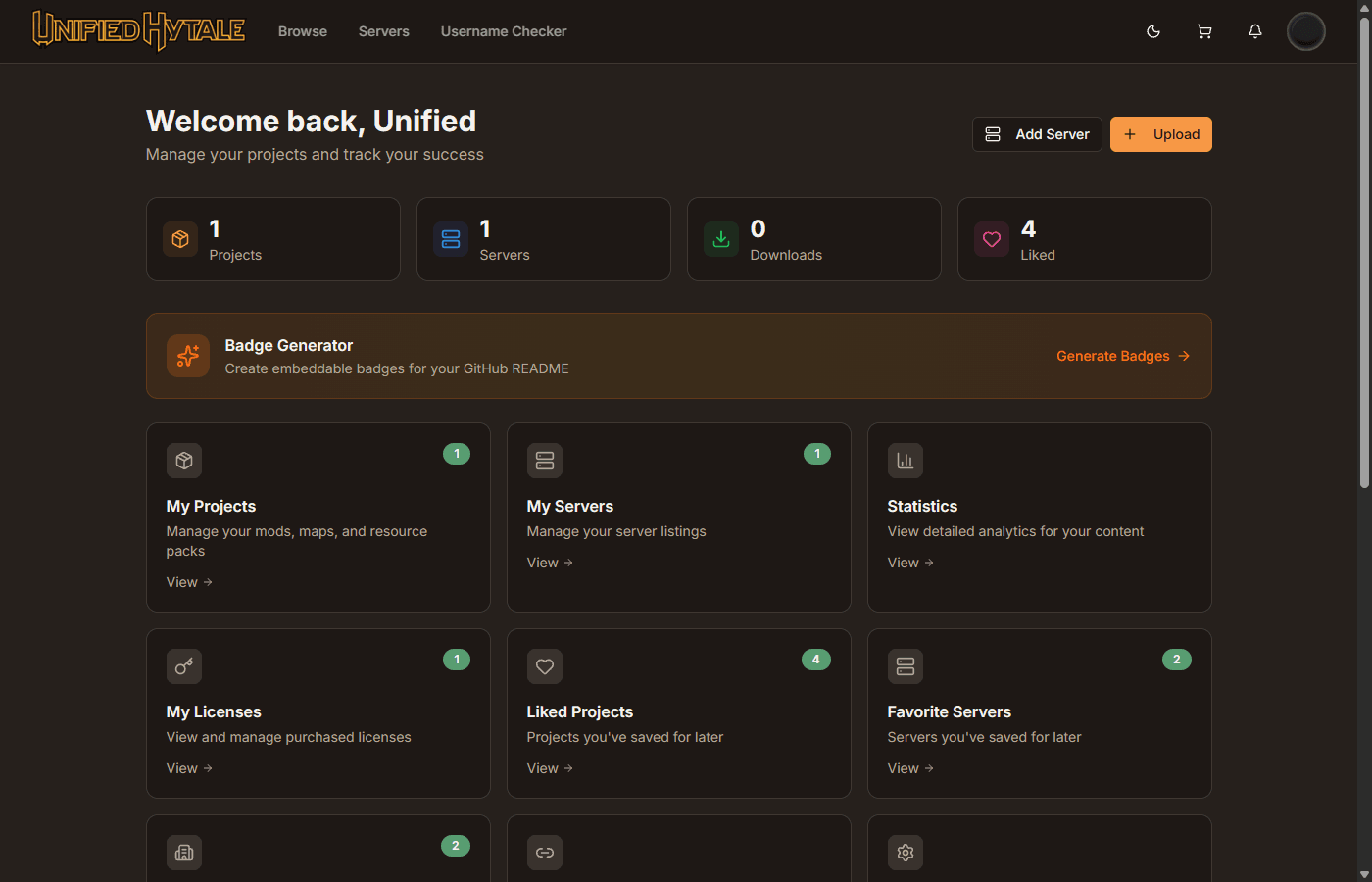This screenshot has height=882, width=1372.
Task: Click the Badge Generator sparkle icon
Action: [188, 356]
